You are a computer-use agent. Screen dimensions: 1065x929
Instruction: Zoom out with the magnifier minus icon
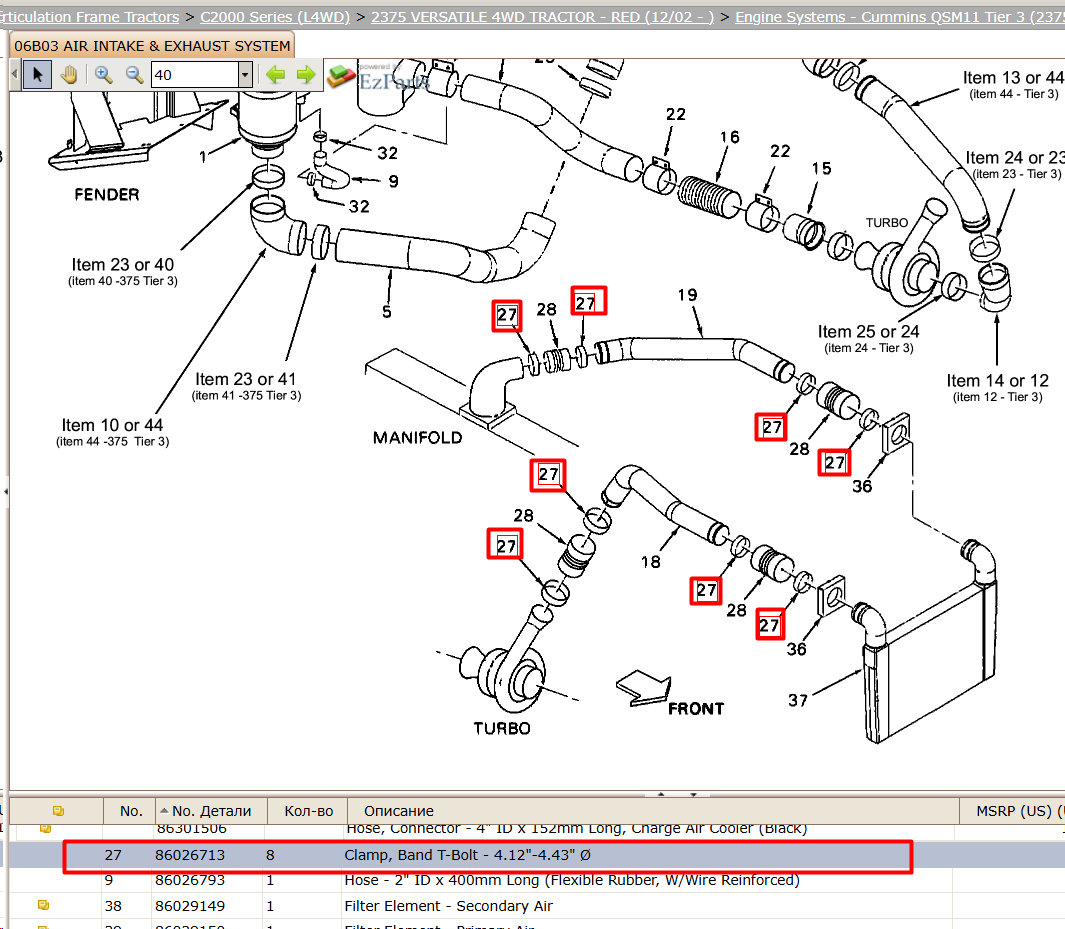[134, 75]
